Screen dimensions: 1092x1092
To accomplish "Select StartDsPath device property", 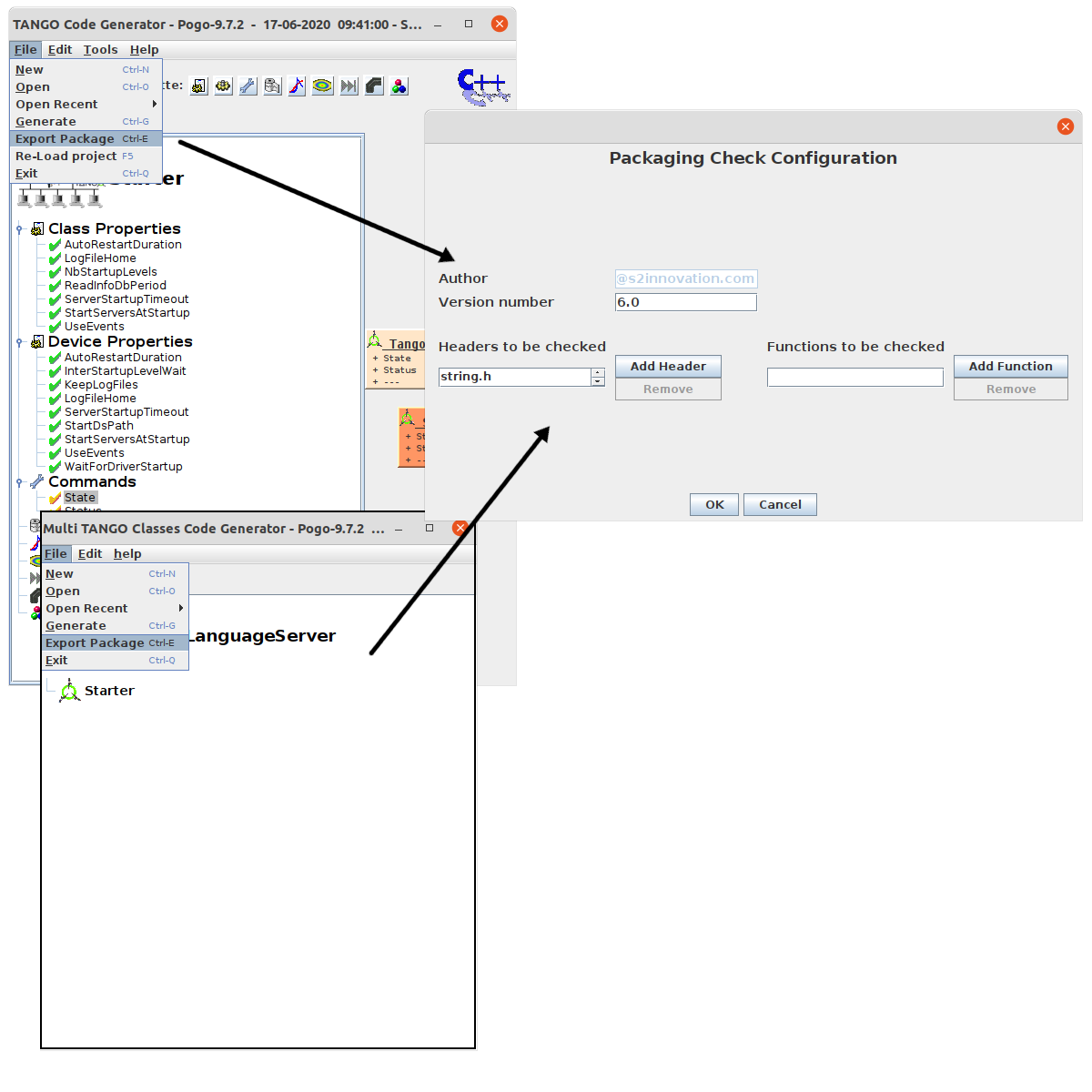I will [98, 425].
